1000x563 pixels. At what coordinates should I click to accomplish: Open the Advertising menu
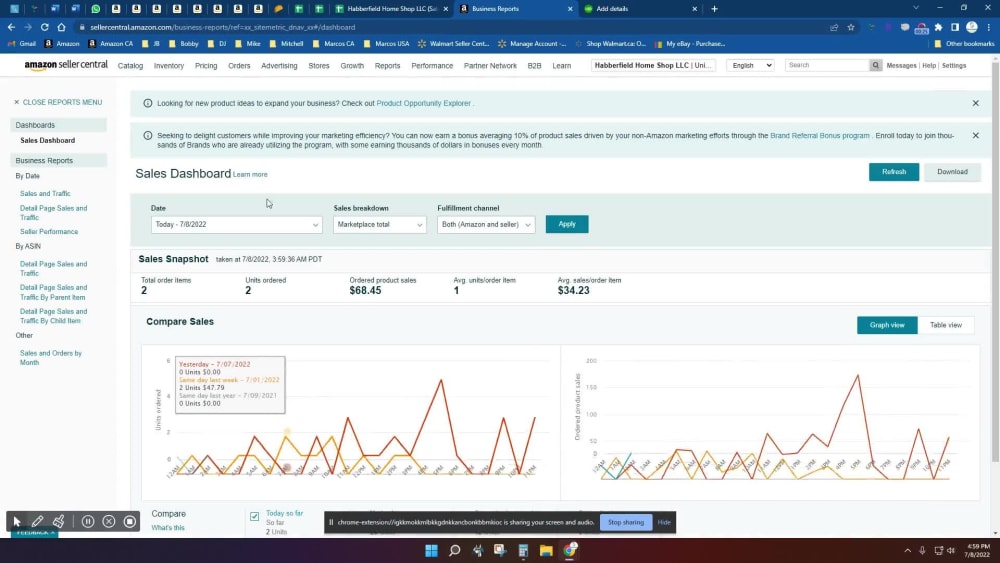coord(279,66)
